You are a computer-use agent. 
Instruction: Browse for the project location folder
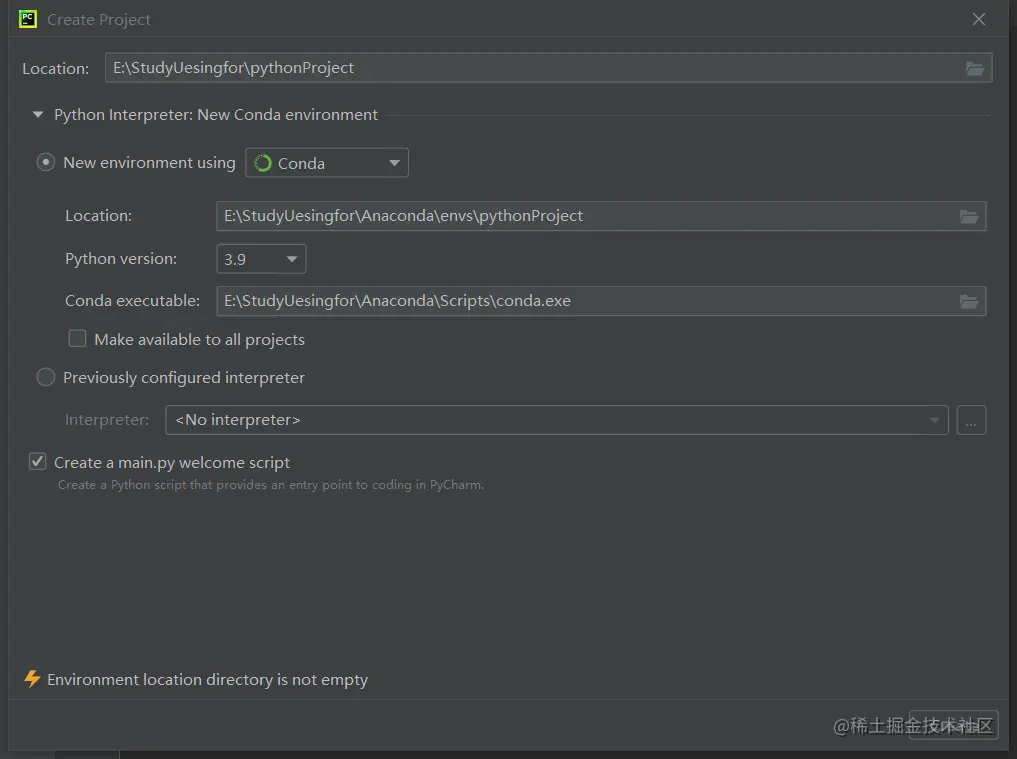(x=975, y=68)
